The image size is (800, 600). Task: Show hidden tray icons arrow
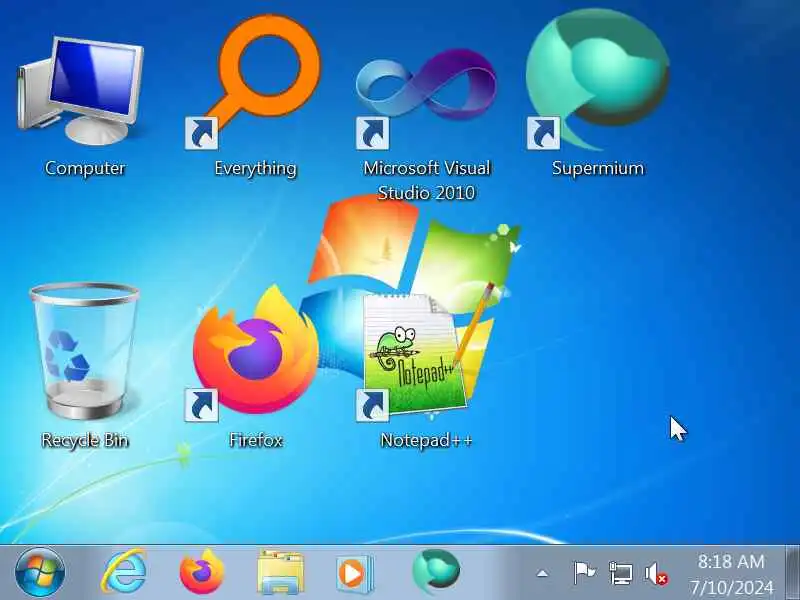tap(543, 574)
